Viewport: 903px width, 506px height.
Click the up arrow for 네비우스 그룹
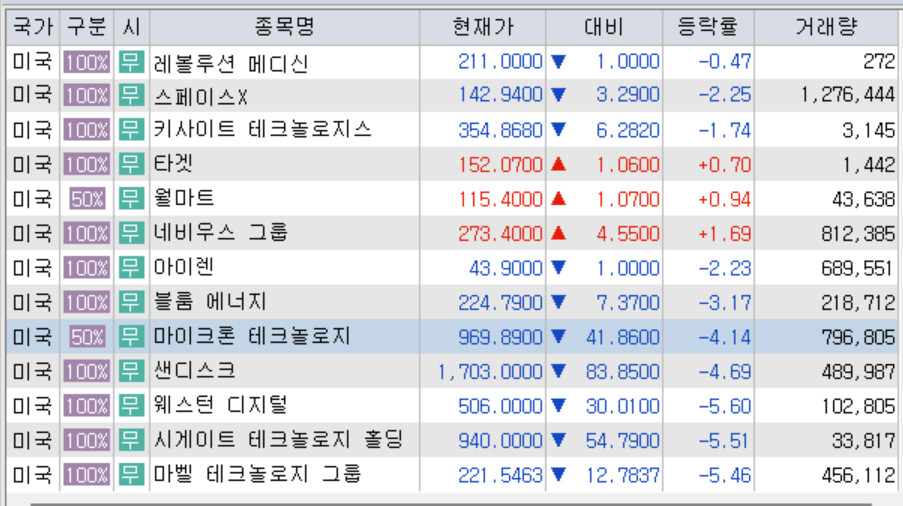point(558,233)
